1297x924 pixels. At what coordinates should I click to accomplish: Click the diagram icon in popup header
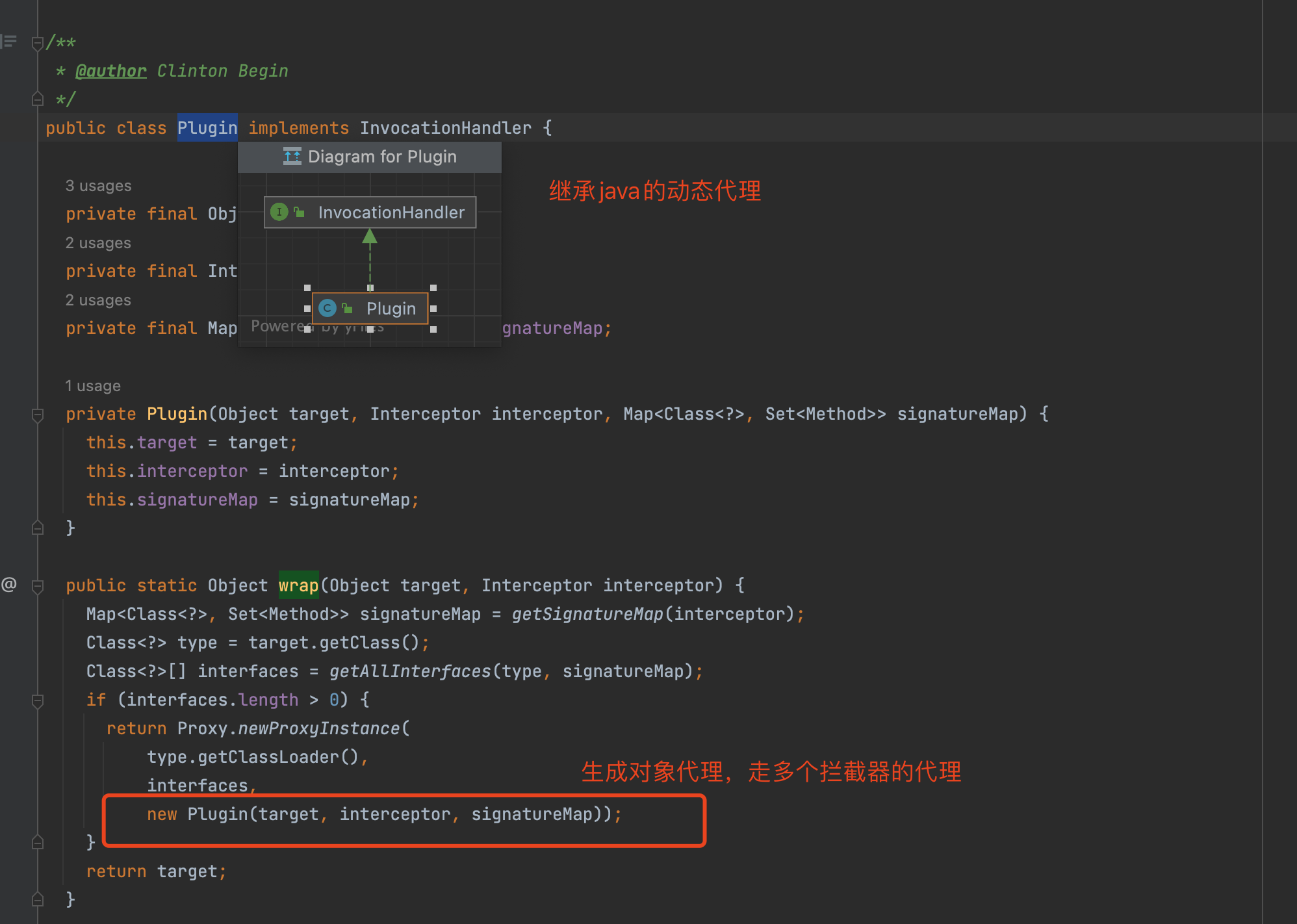292,156
